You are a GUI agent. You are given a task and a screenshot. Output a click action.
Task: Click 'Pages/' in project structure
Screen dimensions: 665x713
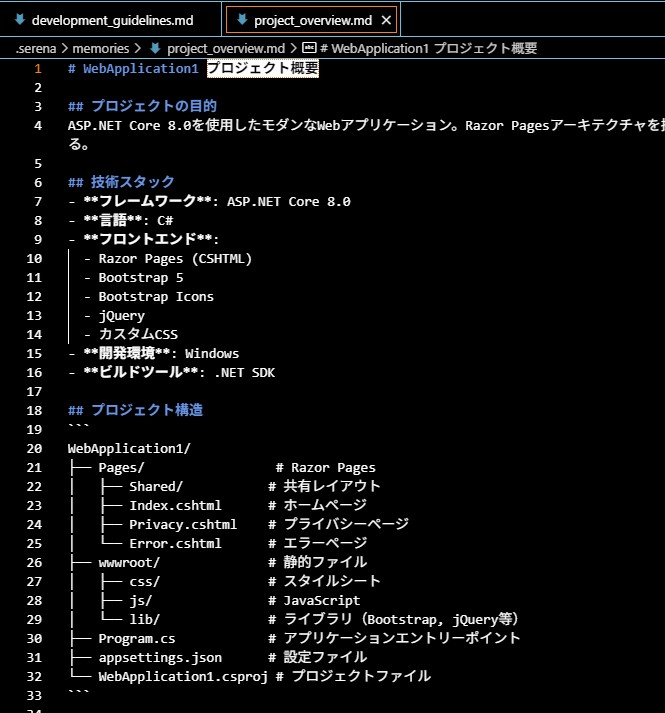[121, 468]
